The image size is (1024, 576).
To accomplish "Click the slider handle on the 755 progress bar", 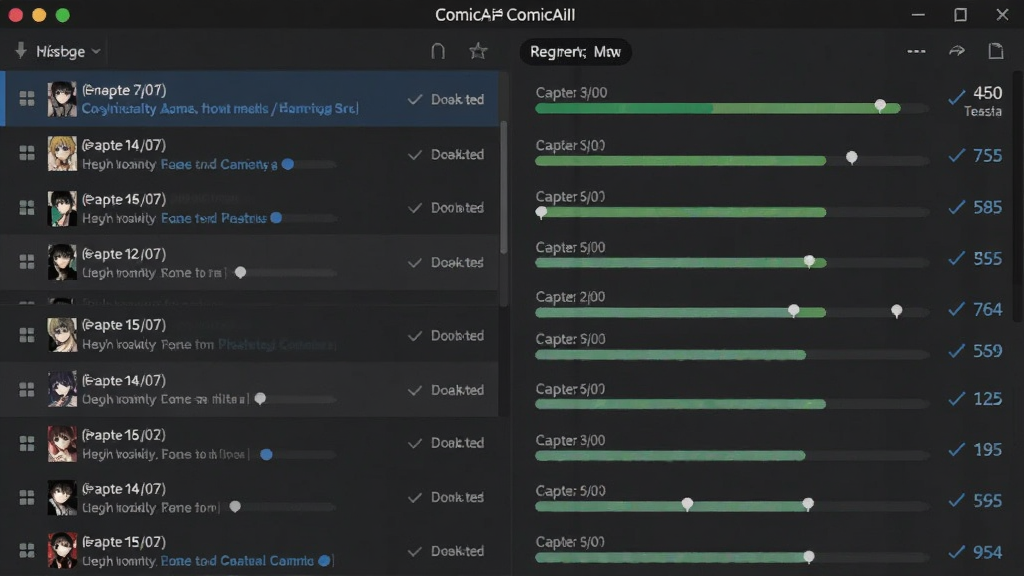I will click(x=852, y=157).
